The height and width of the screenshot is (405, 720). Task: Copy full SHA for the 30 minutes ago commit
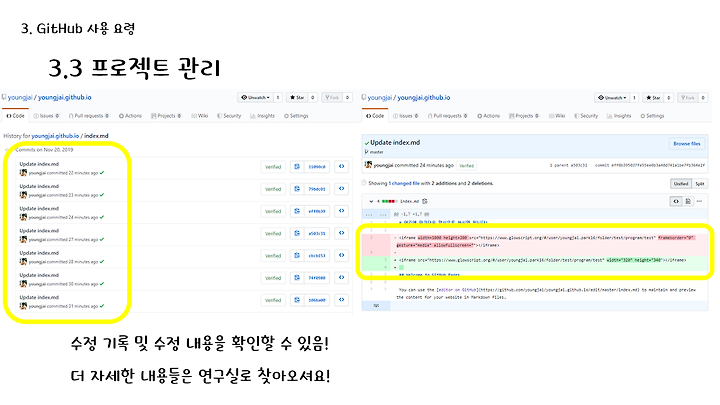pos(297,278)
